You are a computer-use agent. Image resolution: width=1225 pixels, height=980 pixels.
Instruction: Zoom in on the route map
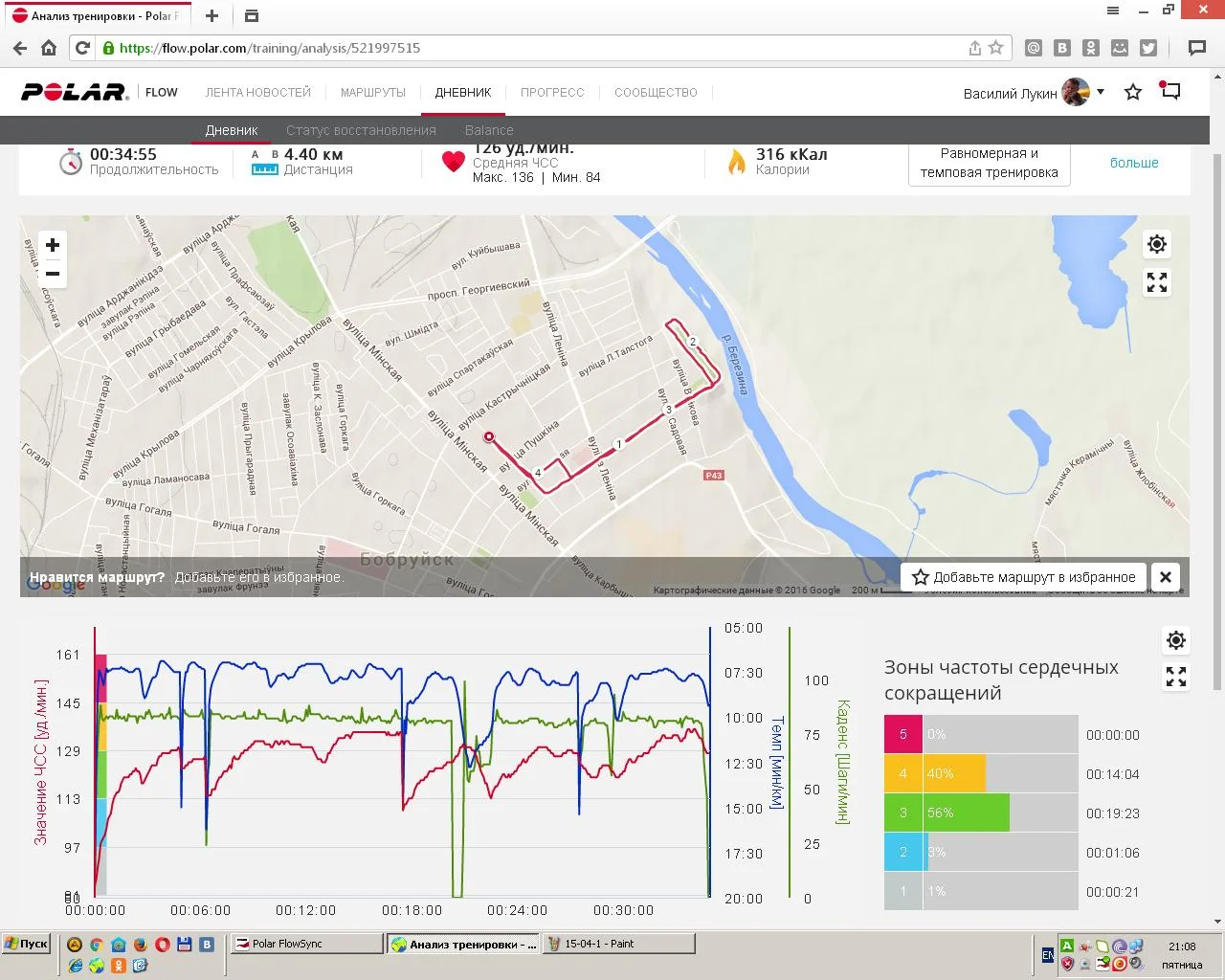click(x=53, y=245)
